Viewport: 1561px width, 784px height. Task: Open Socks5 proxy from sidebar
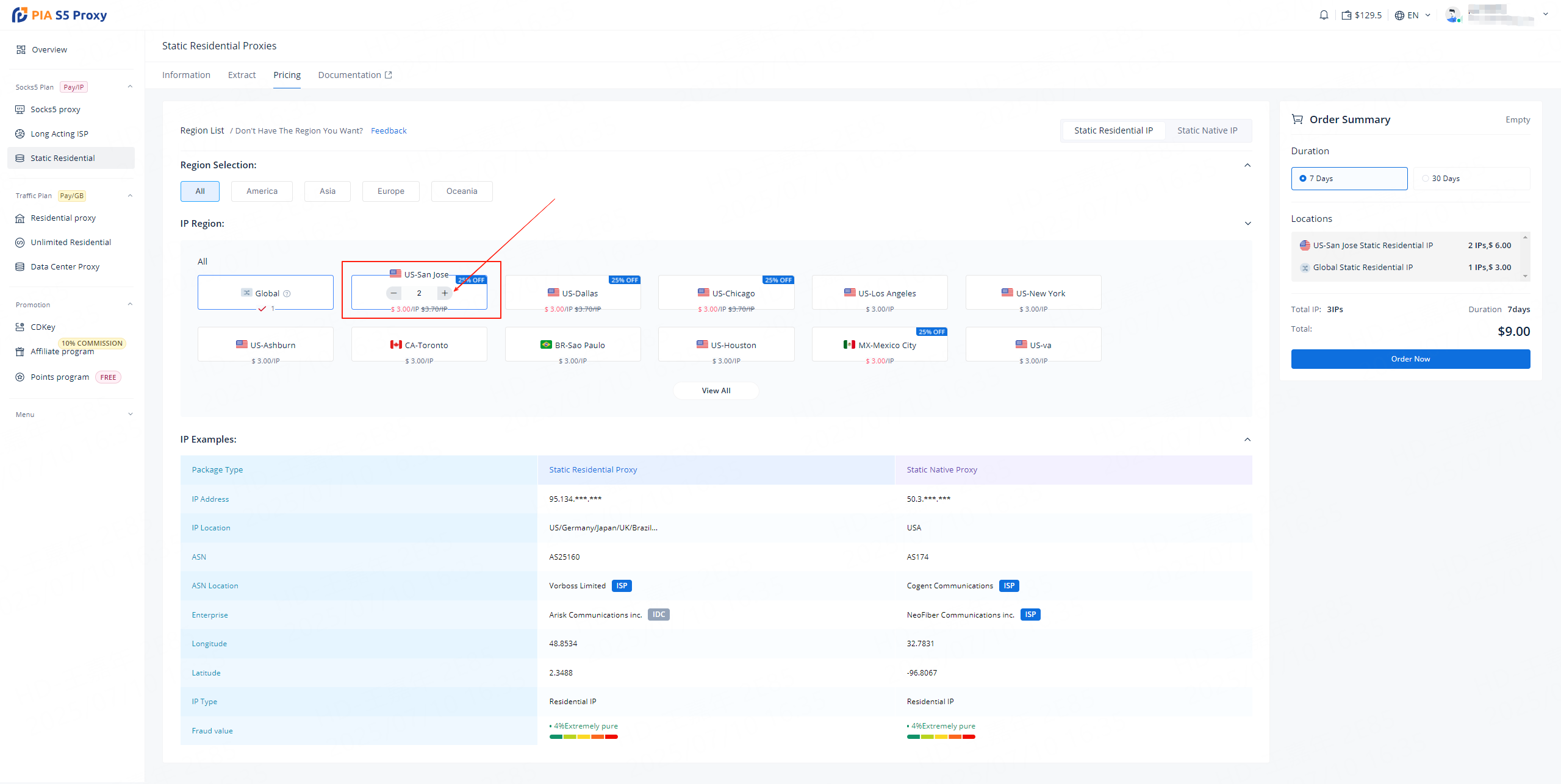[55, 110]
